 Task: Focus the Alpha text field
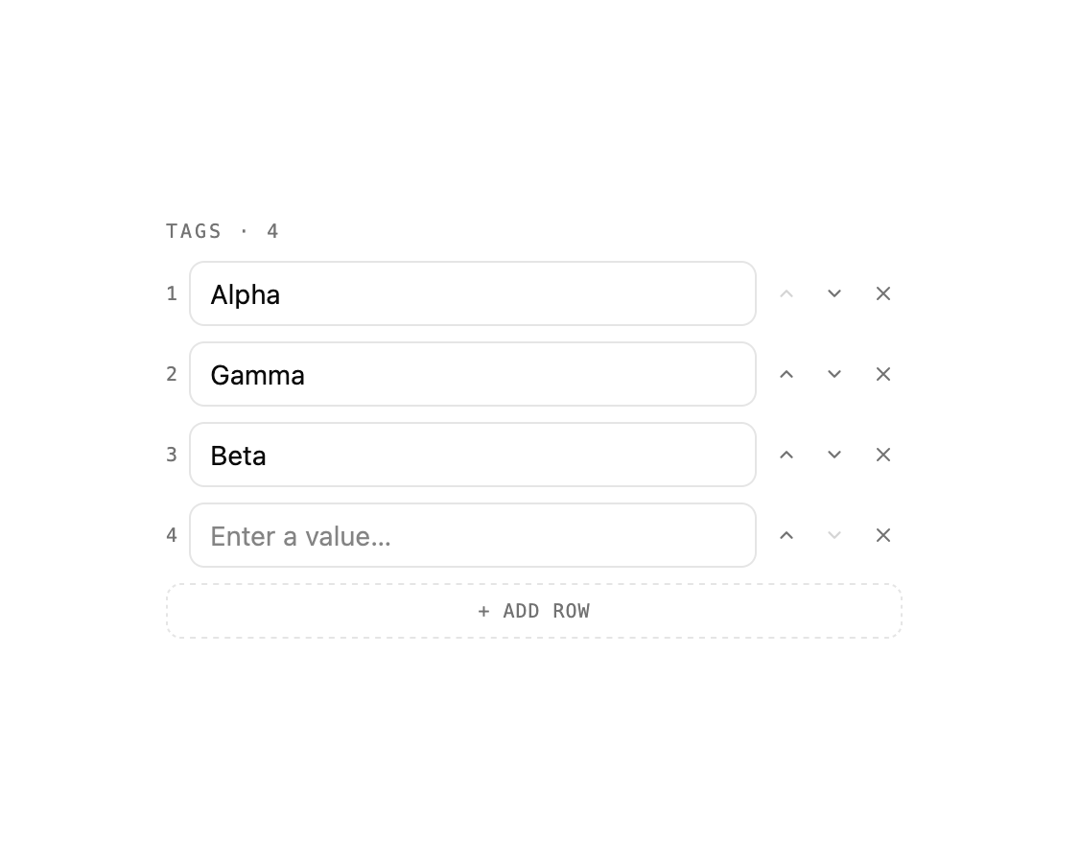coord(472,294)
